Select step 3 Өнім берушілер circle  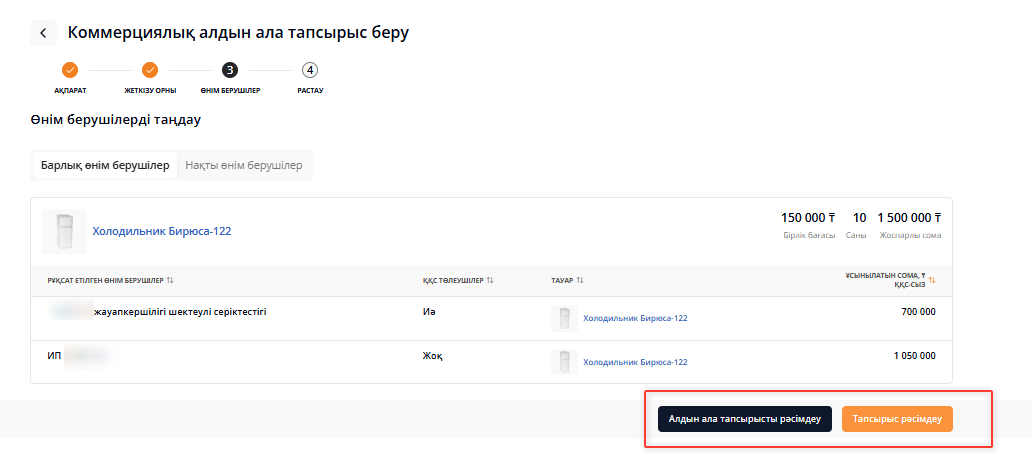pos(230,70)
